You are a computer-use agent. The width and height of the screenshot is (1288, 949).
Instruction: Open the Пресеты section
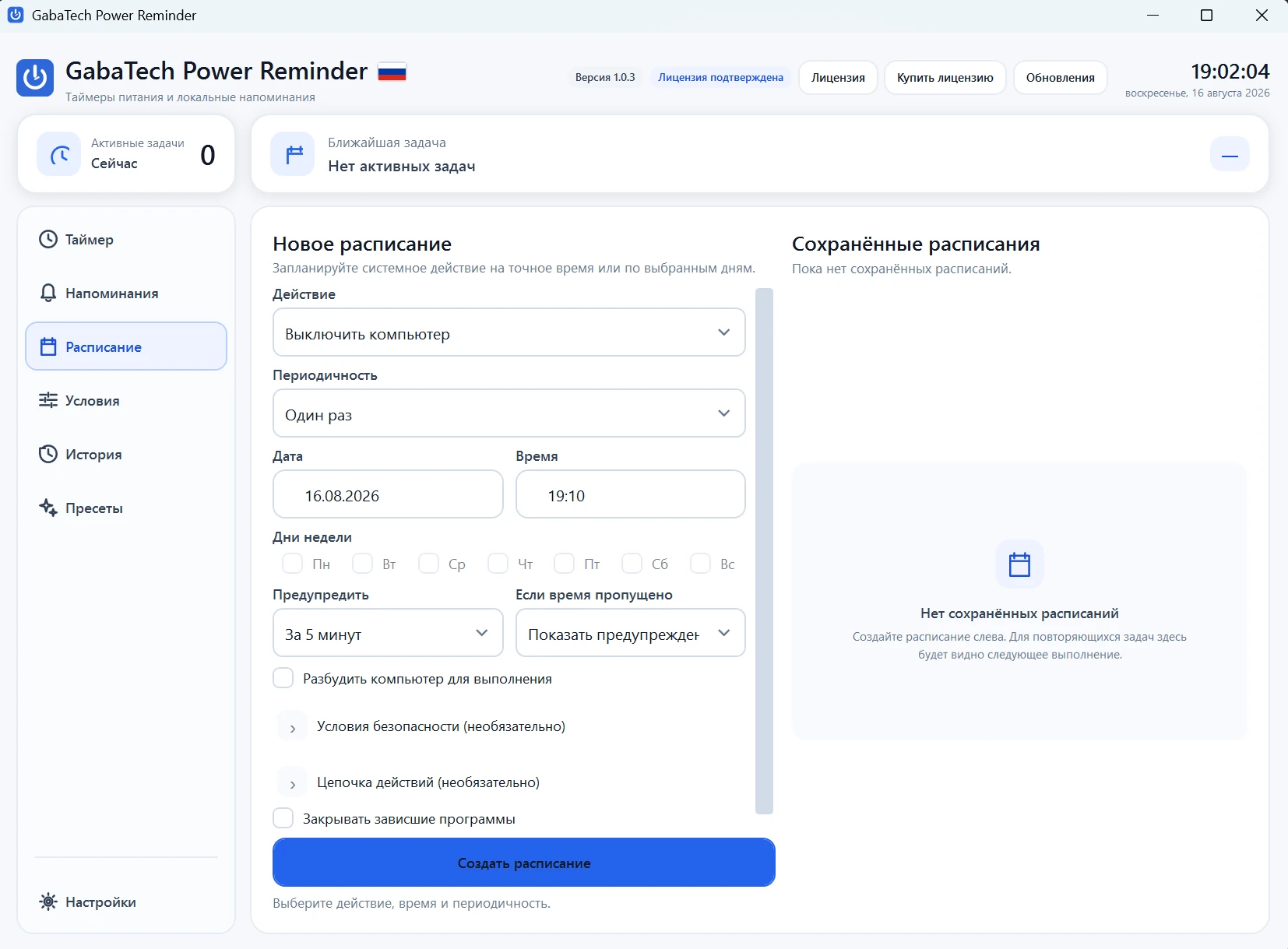pos(126,508)
